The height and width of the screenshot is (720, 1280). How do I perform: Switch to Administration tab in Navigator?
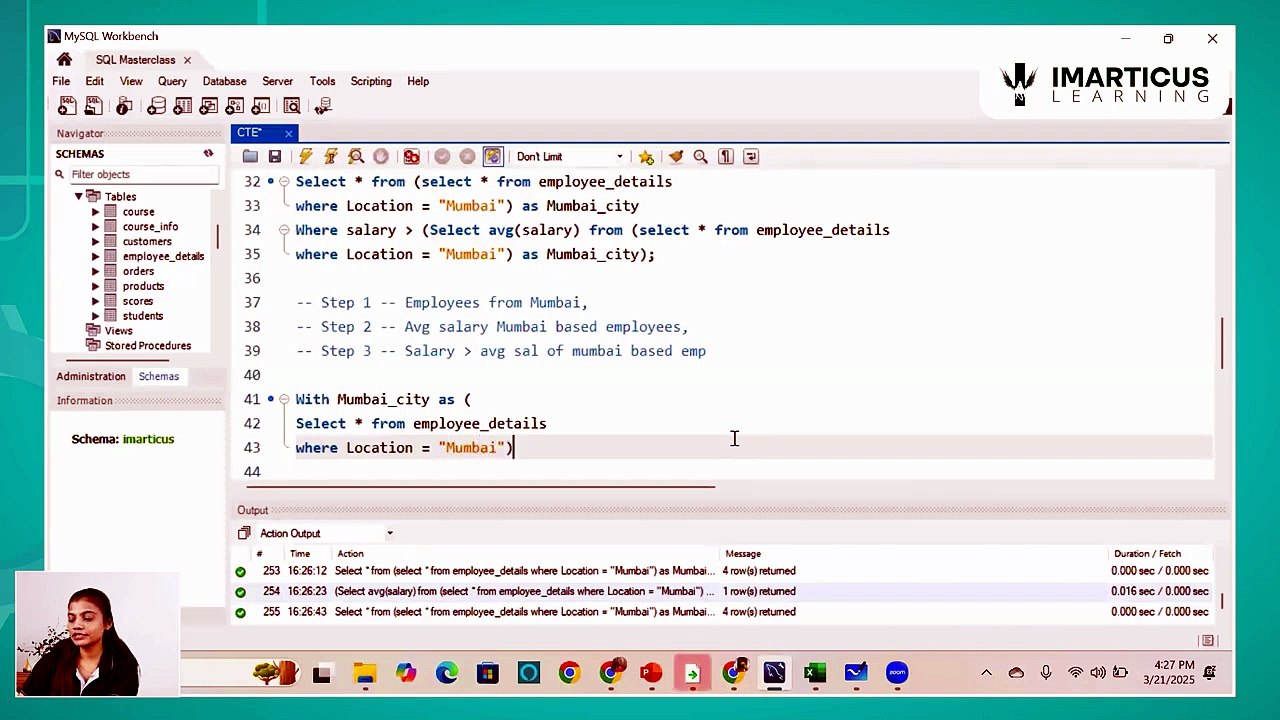pos(91,376)
